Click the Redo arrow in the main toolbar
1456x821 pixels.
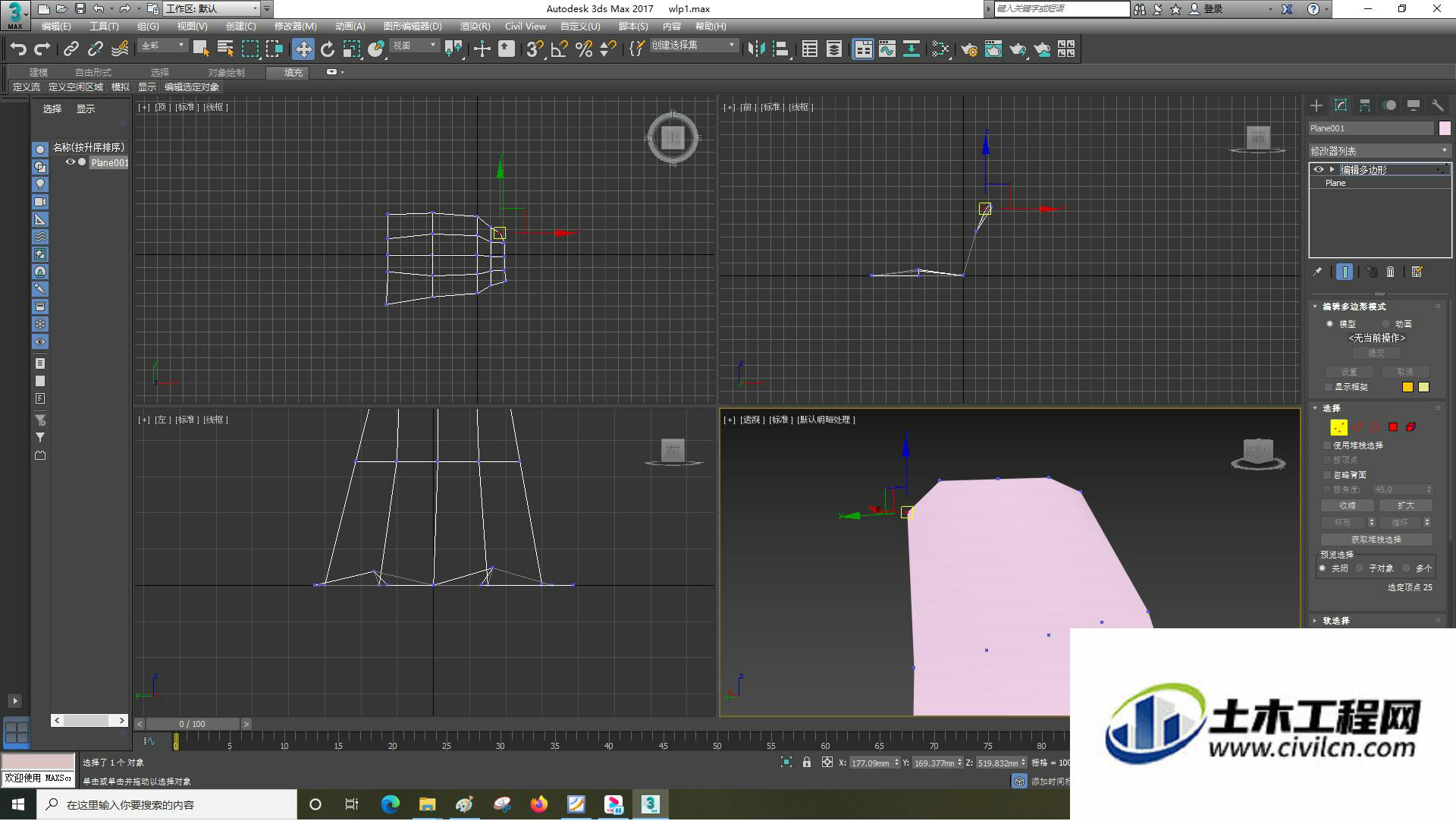pyautogui.click(x=42, y=49)
